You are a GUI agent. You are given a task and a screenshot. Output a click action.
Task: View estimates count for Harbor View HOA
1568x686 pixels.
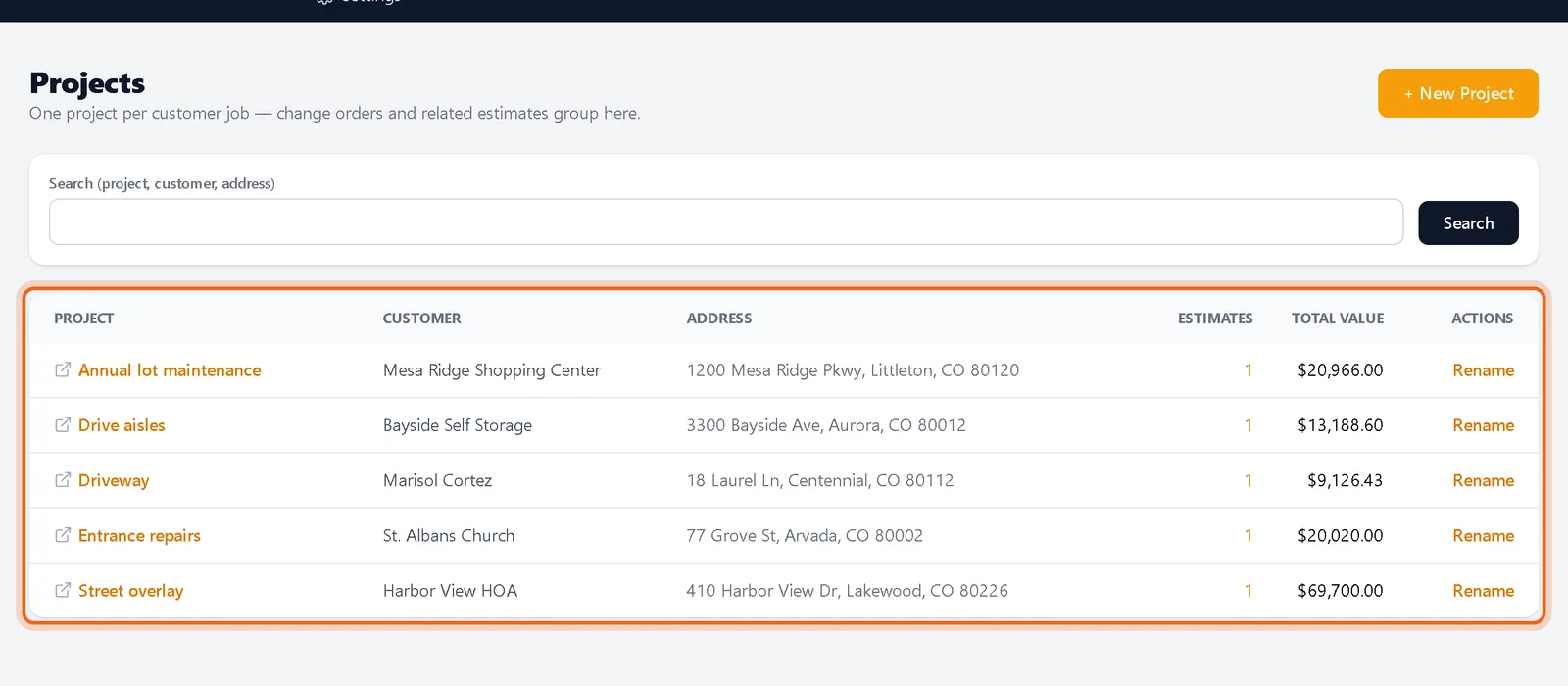click(x=1249, y=591)
